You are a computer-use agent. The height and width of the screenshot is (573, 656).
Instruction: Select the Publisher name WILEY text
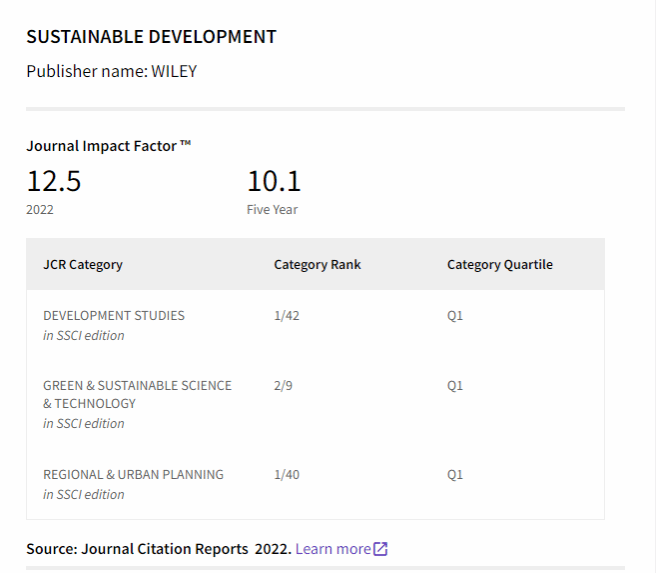coord(111,71)
